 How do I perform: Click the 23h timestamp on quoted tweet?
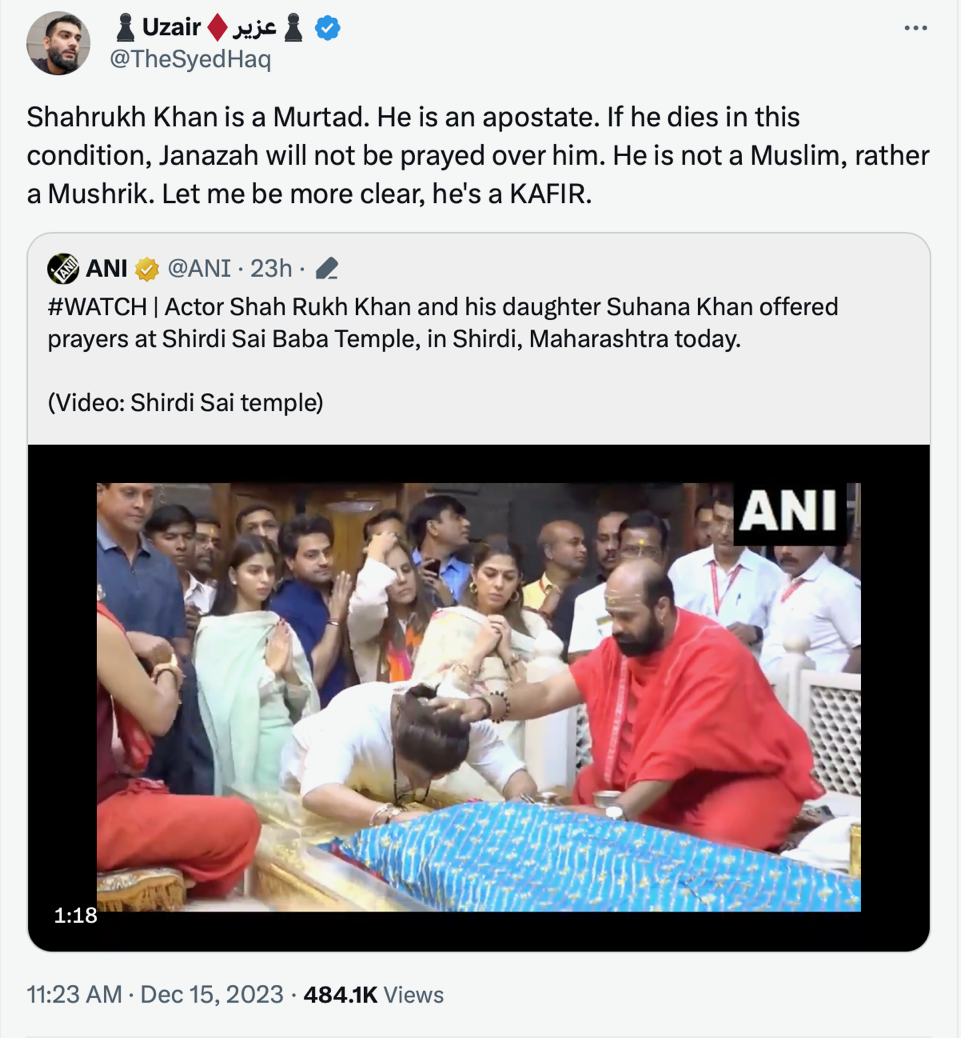click(271, 268)
